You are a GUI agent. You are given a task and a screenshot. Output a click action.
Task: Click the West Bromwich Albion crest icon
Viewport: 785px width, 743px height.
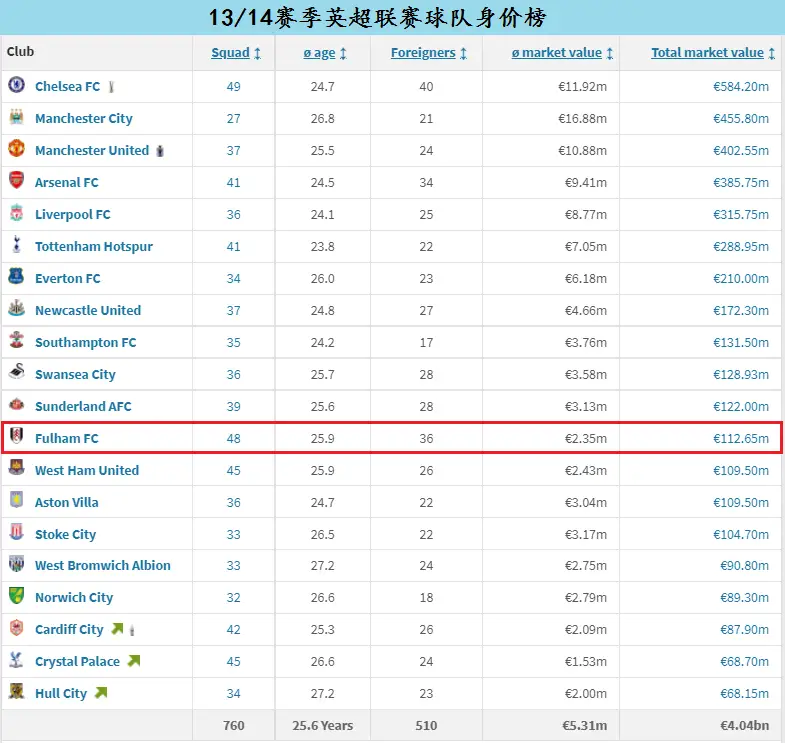click(17, 563)
